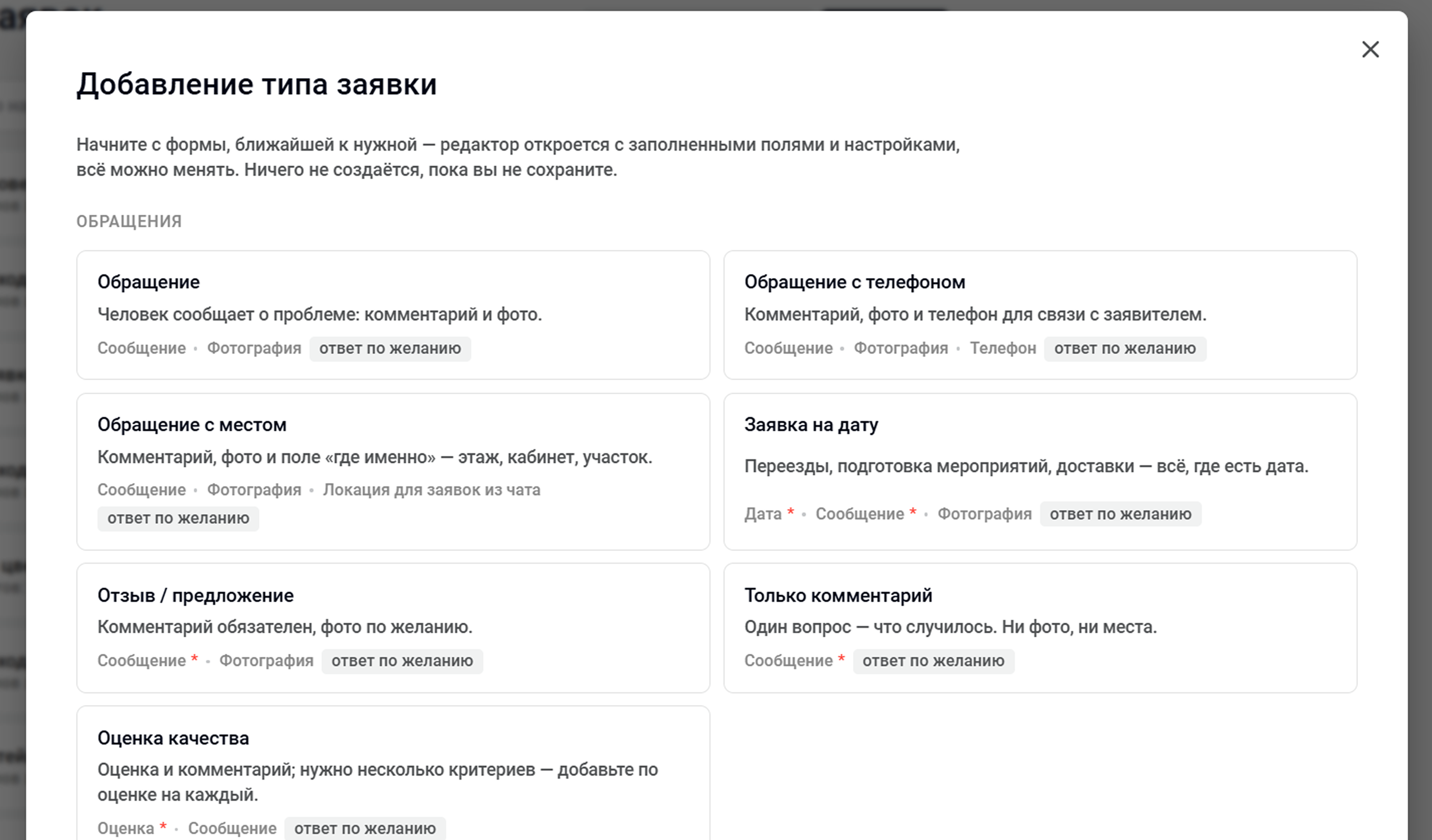
Task: Click 'ответ по желанию' badge in Заявка на дату
Action: [1120, 514]
